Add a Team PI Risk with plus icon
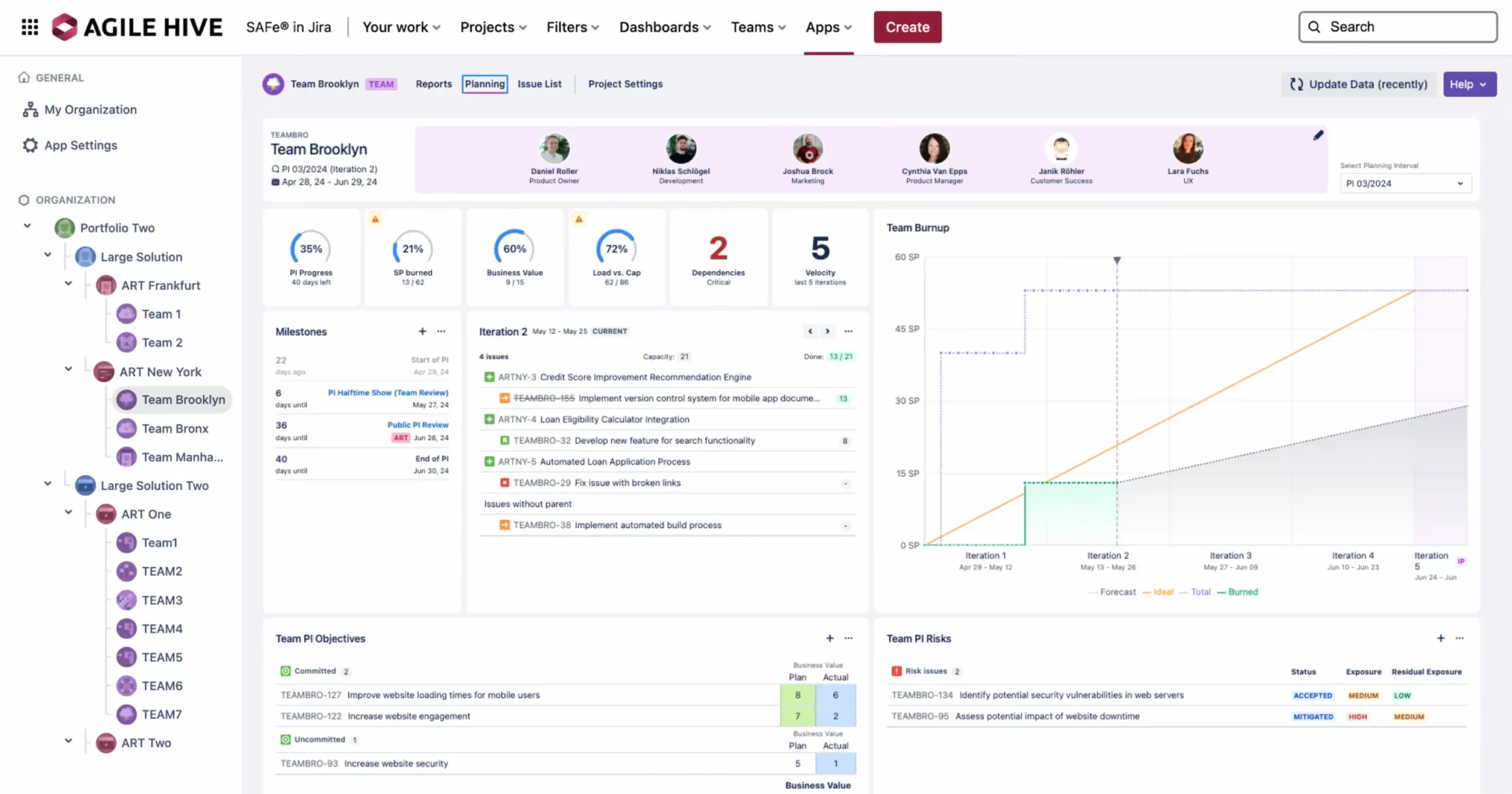Image resolution: width=1512 pixels, height=794 pixels. [1440, 638]
